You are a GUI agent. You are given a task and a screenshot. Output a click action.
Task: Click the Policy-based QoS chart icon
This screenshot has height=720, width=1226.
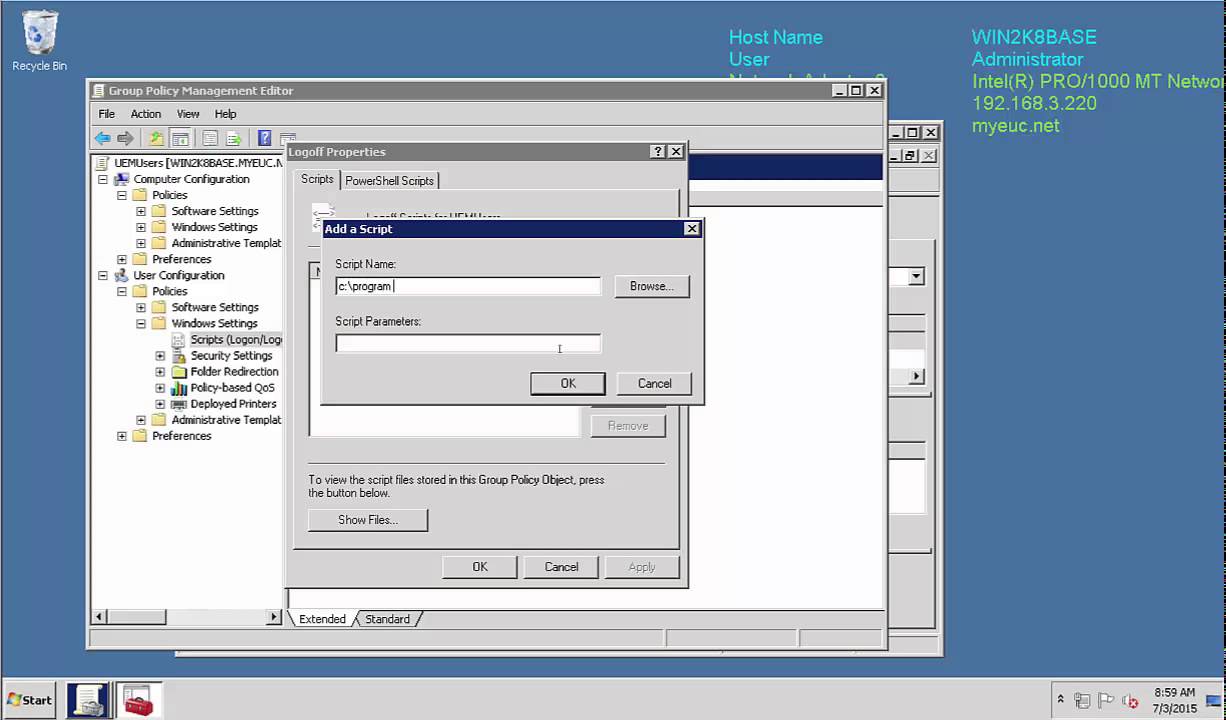(x=179, y=388)
